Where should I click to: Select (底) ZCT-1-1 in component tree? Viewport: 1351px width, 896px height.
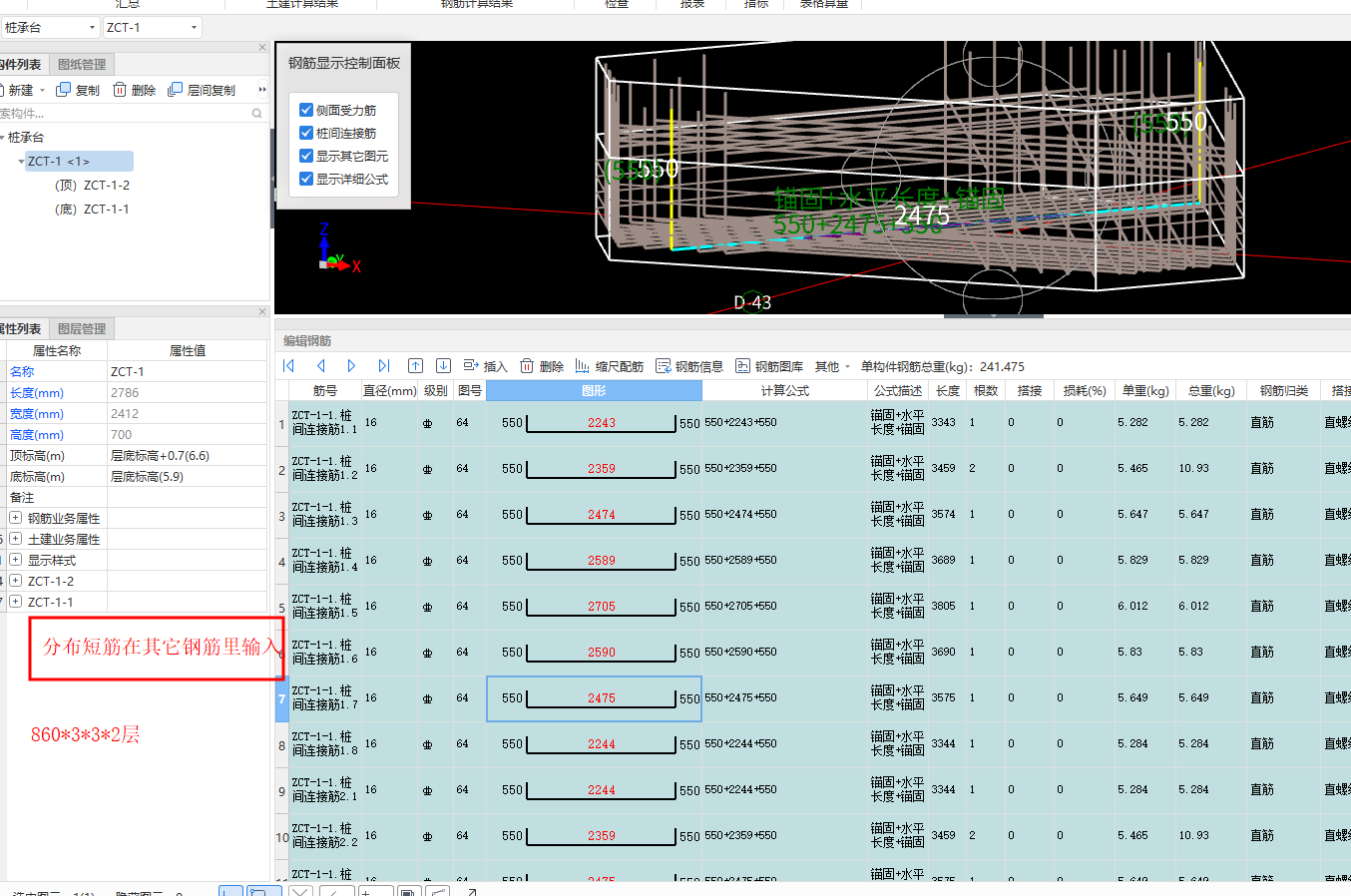pos(93,210)
